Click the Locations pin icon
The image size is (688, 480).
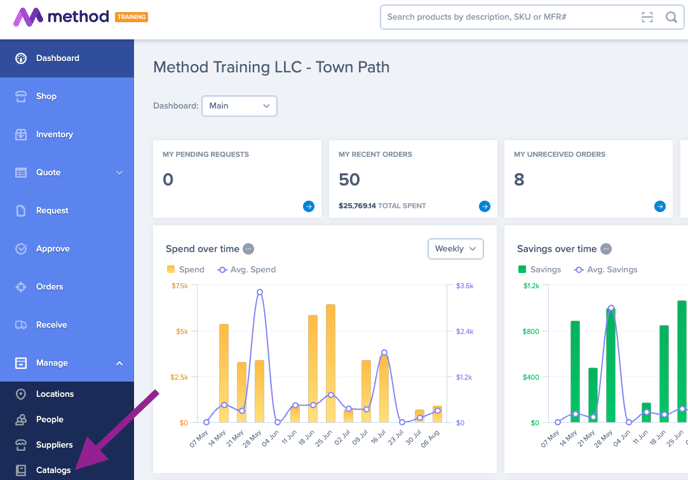point(21,394)
